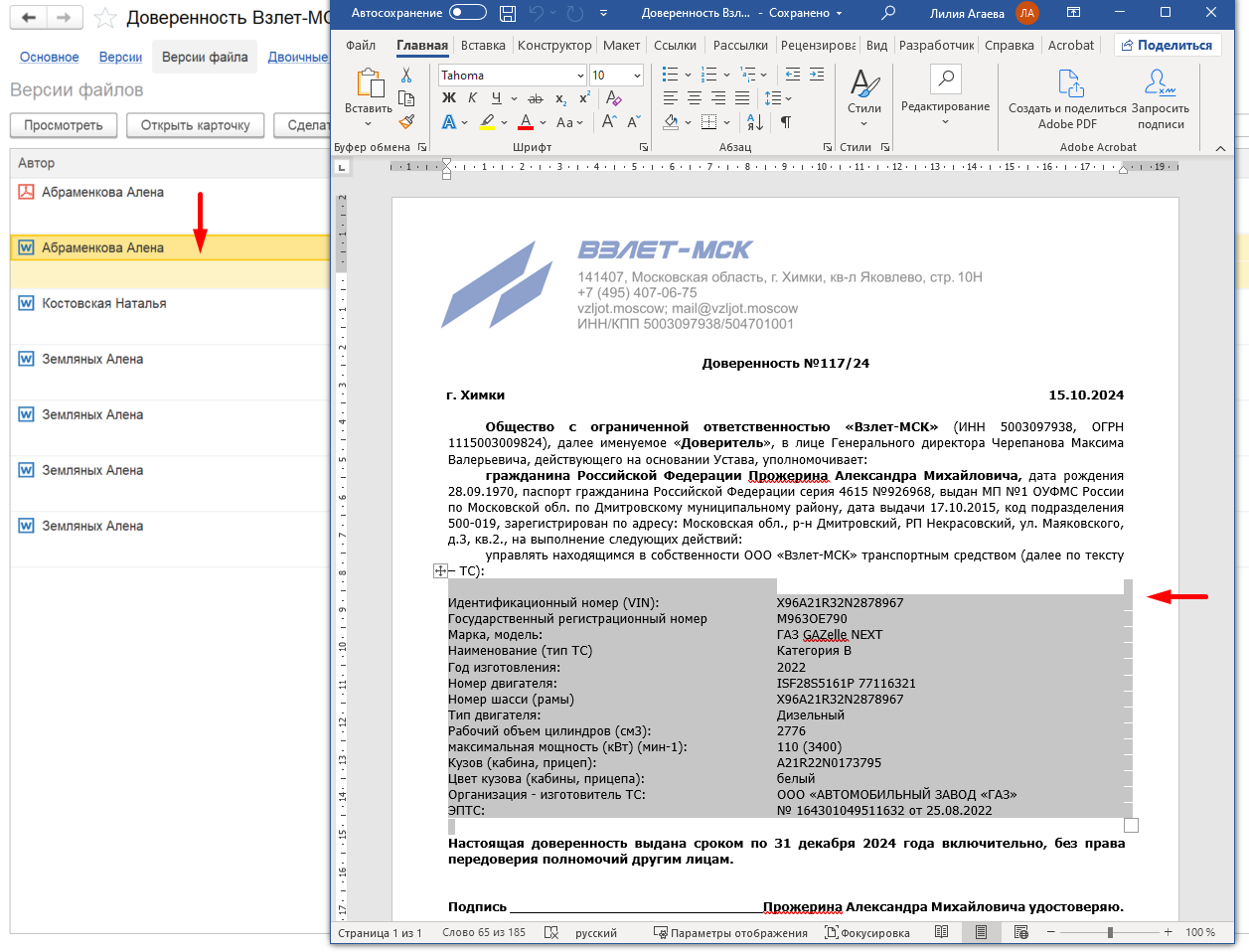Justify paragraph text

coord(742,98)
